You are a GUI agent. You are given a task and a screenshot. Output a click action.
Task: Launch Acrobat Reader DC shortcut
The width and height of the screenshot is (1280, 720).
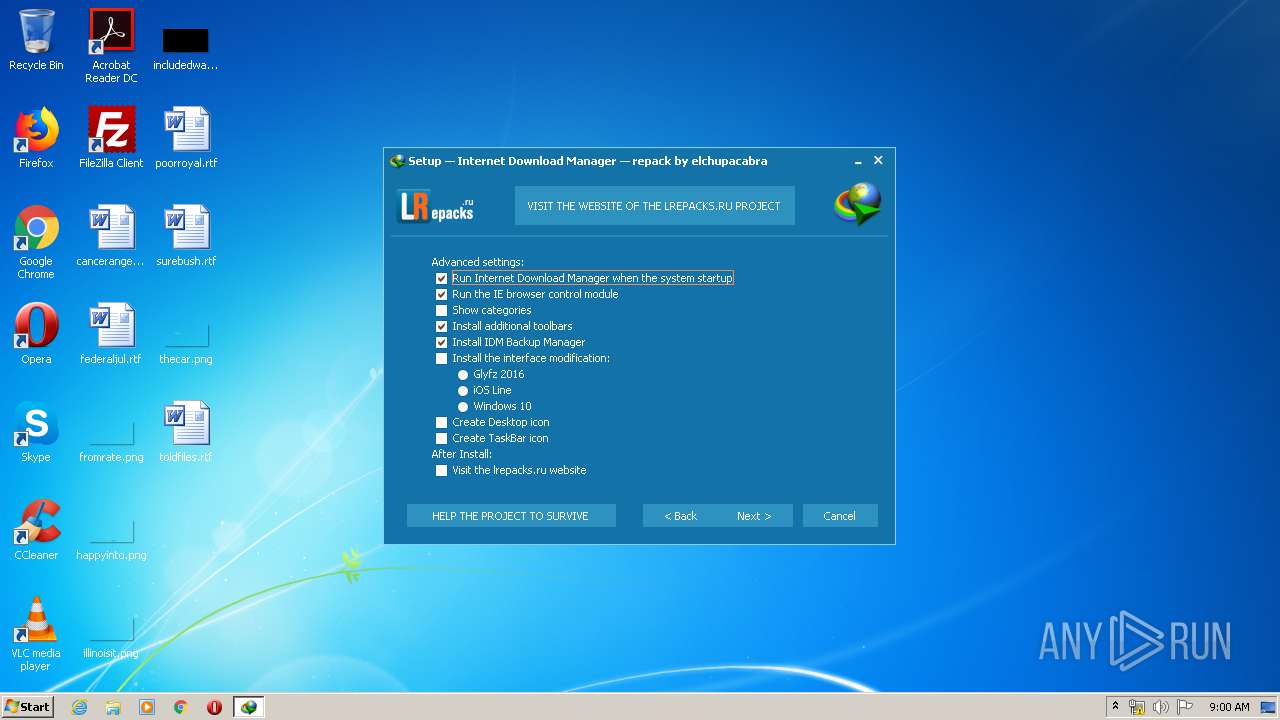(111, 46)
